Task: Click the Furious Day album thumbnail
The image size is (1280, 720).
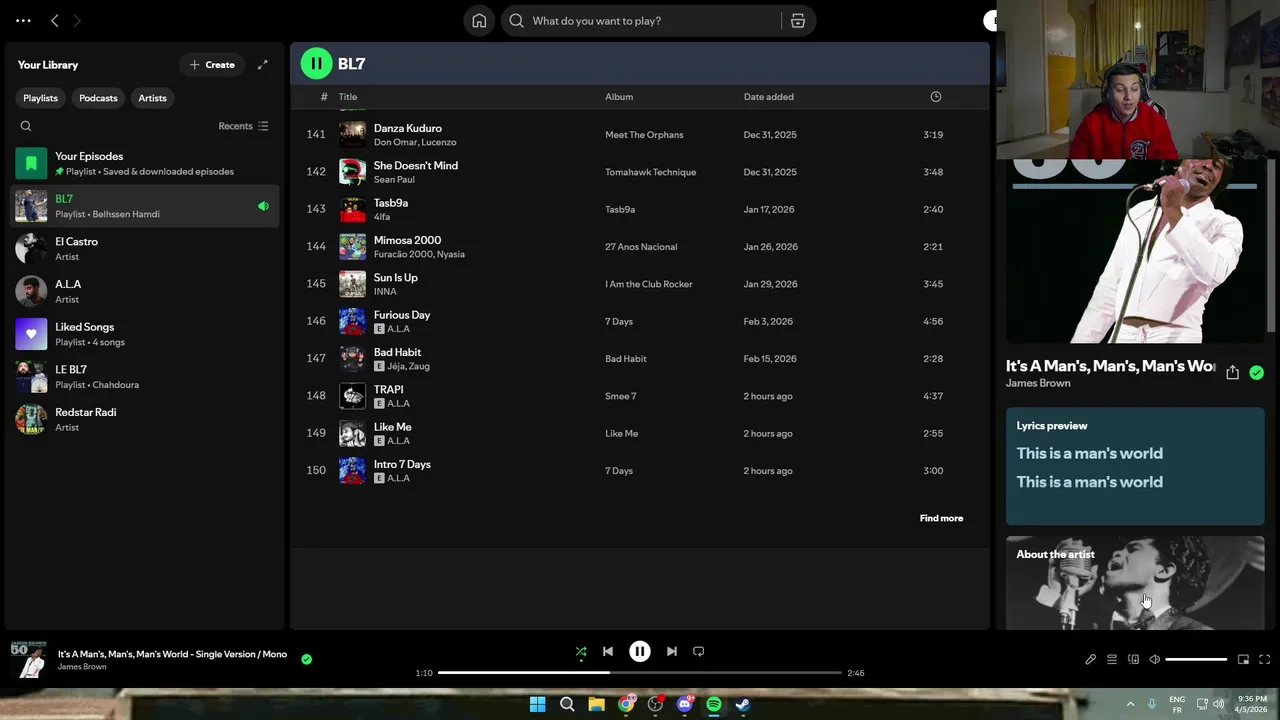Action: coord(352,321)
